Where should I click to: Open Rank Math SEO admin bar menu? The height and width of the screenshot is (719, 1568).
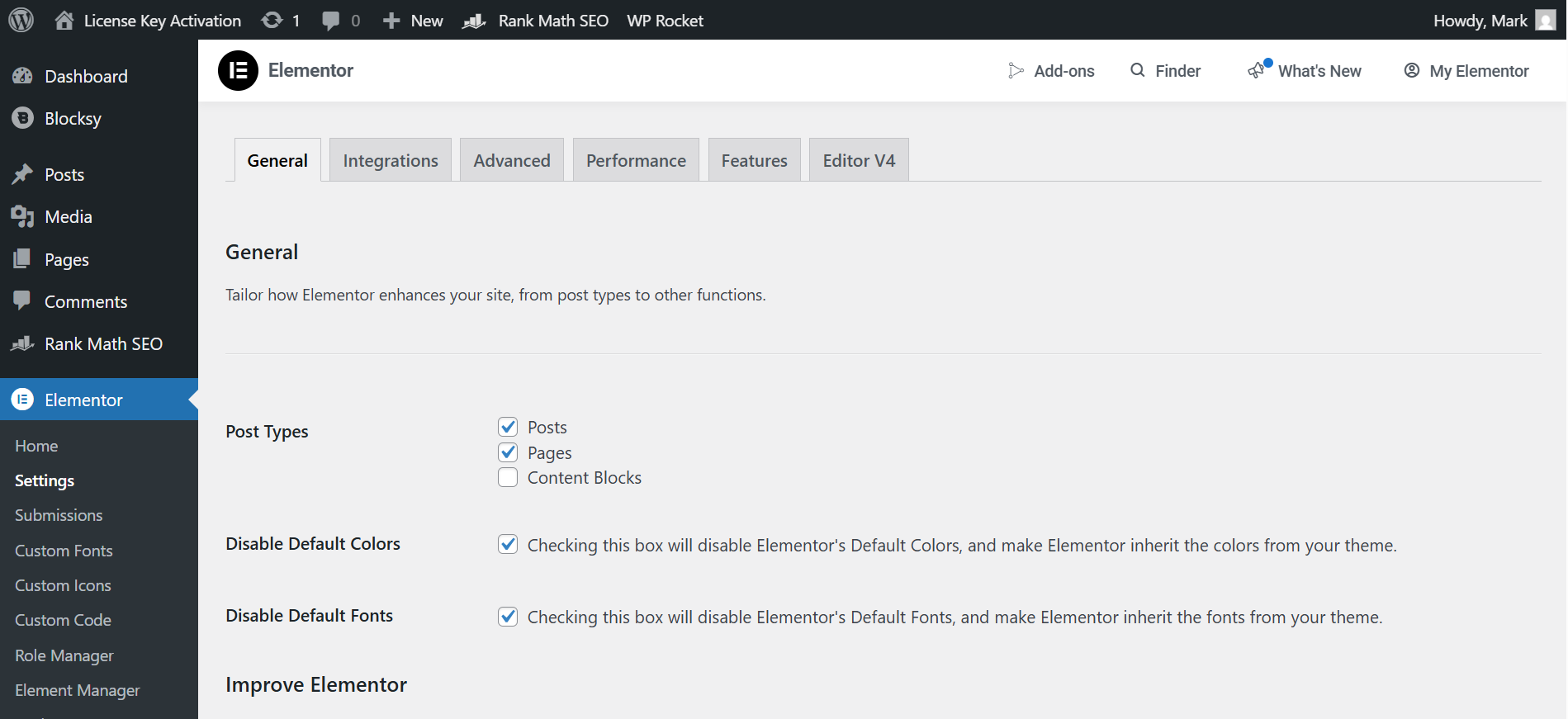(x=553, y=21)
